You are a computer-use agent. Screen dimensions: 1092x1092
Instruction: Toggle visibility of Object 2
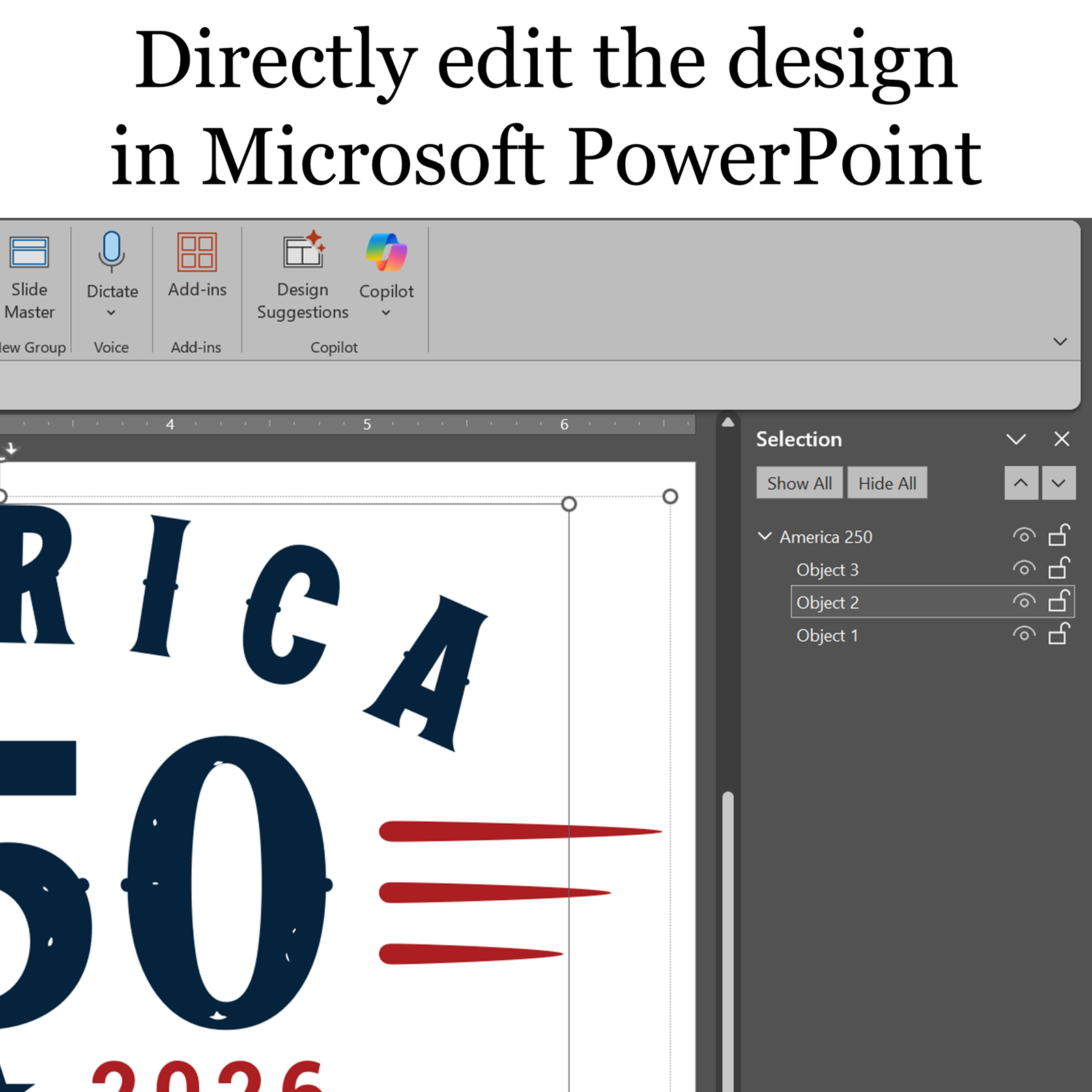click(1024, 601)
